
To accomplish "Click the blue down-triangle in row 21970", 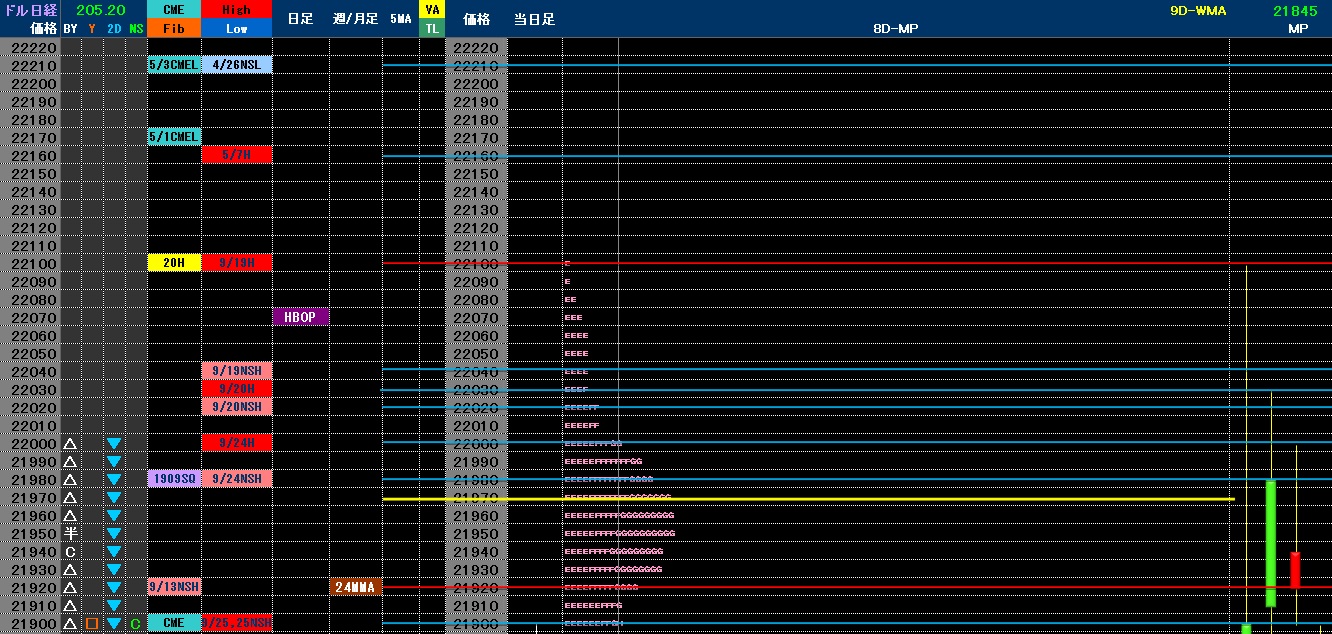I will tap(114, 497).
